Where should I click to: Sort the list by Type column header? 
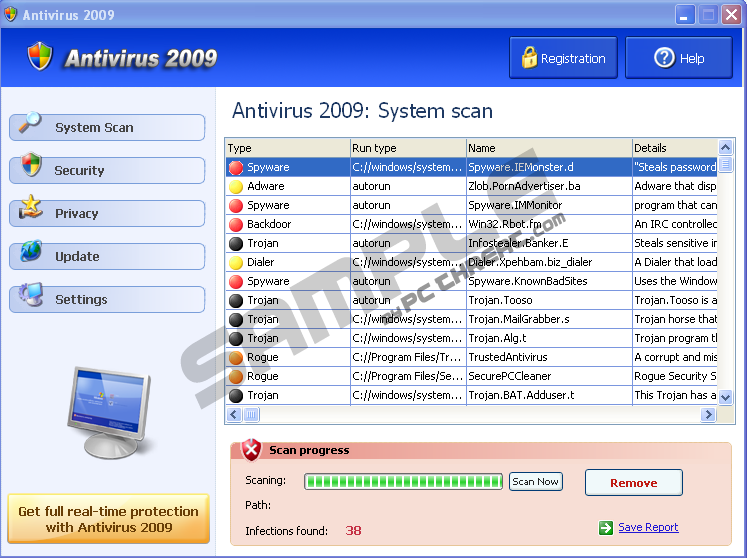287,148
